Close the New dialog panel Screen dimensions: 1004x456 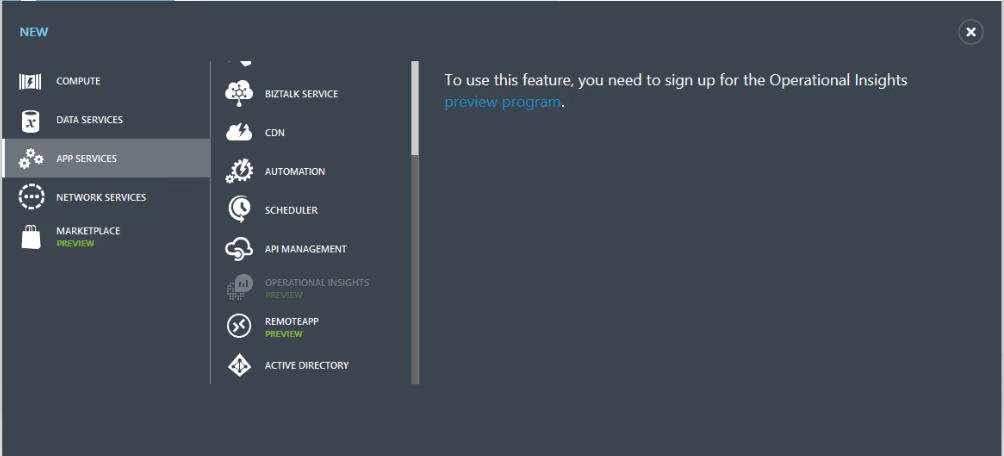pyautogui.click(x=970, y=32)
